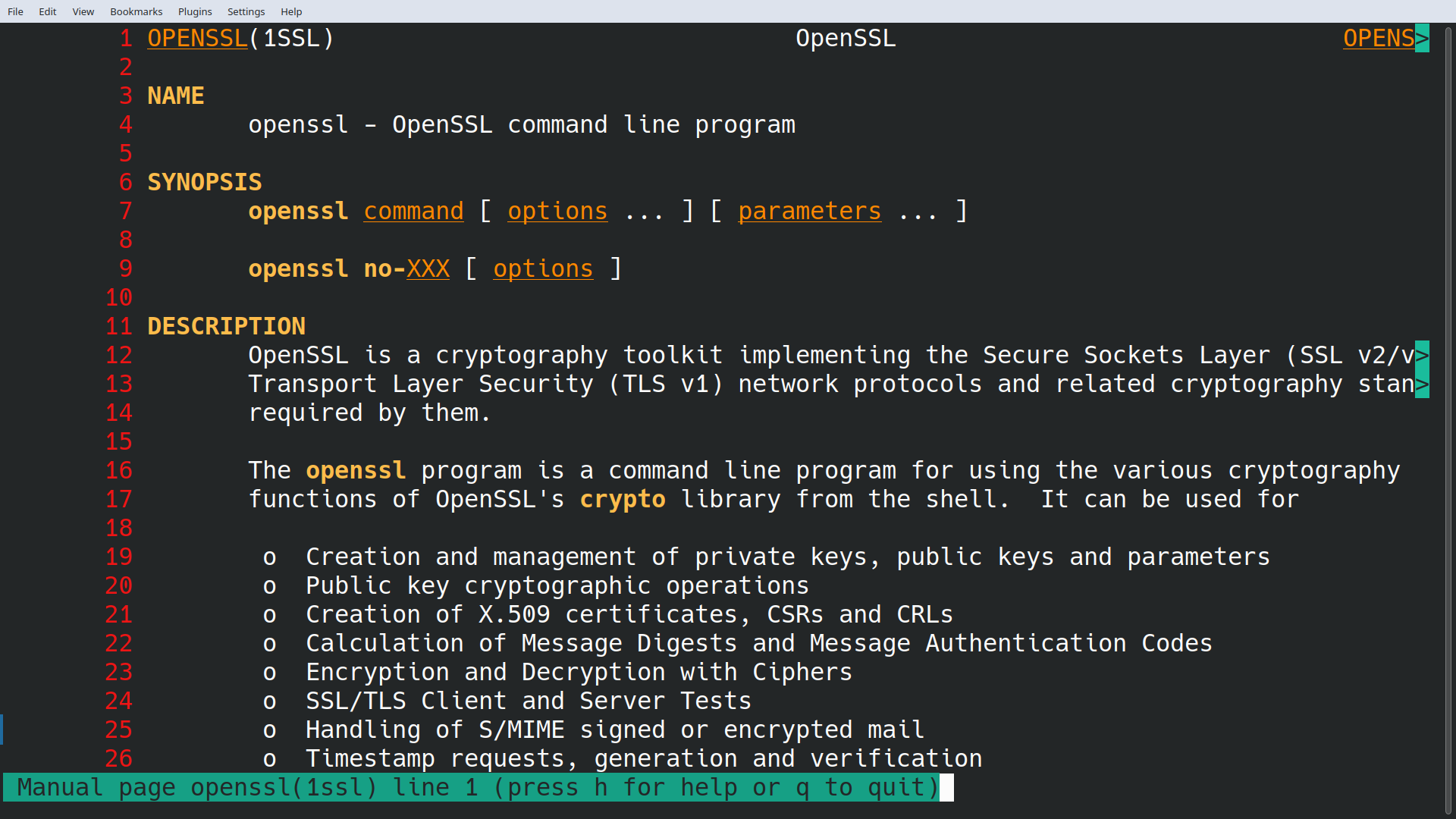Click the blue sidebar toggle icon
This screenshot has width=1456, height=819.
pyautogui.click(x=4, y=728)
